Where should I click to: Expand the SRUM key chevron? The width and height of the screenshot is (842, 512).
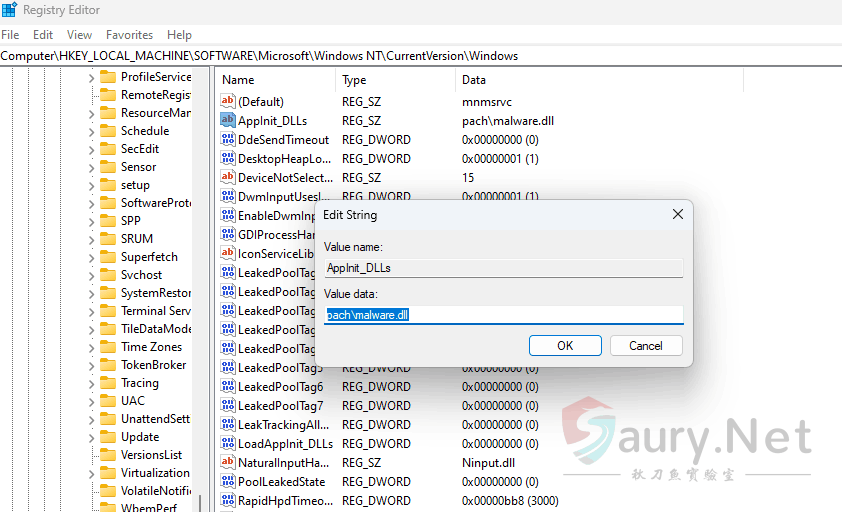click(x=91, y=239)
